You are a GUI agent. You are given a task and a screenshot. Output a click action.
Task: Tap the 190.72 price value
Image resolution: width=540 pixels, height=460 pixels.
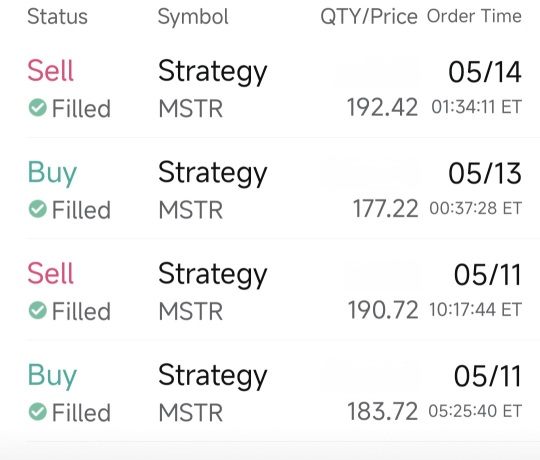[383, 310]
